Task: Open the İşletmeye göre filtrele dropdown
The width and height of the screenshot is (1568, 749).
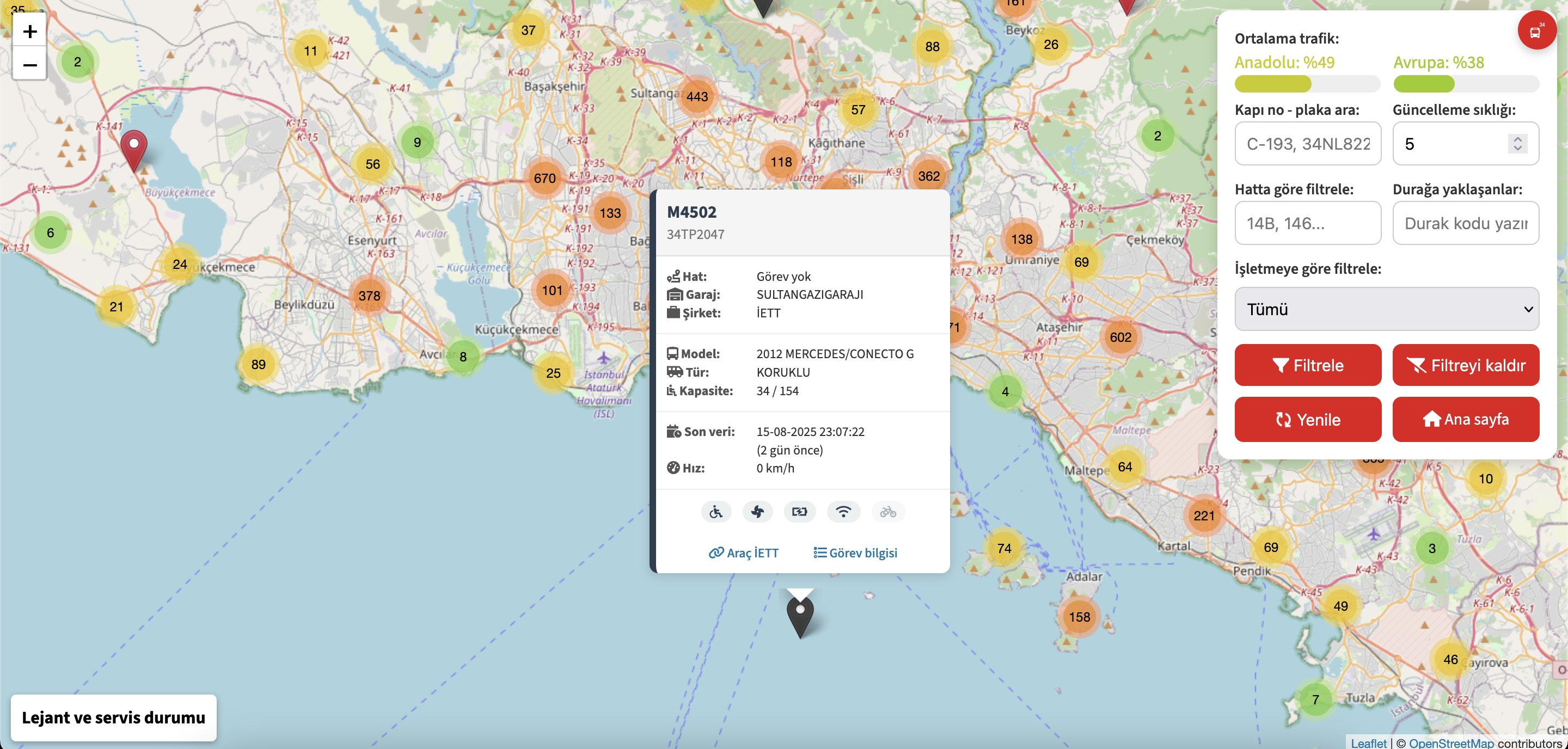Action: pyautogui.click(x=1387, y=309)
